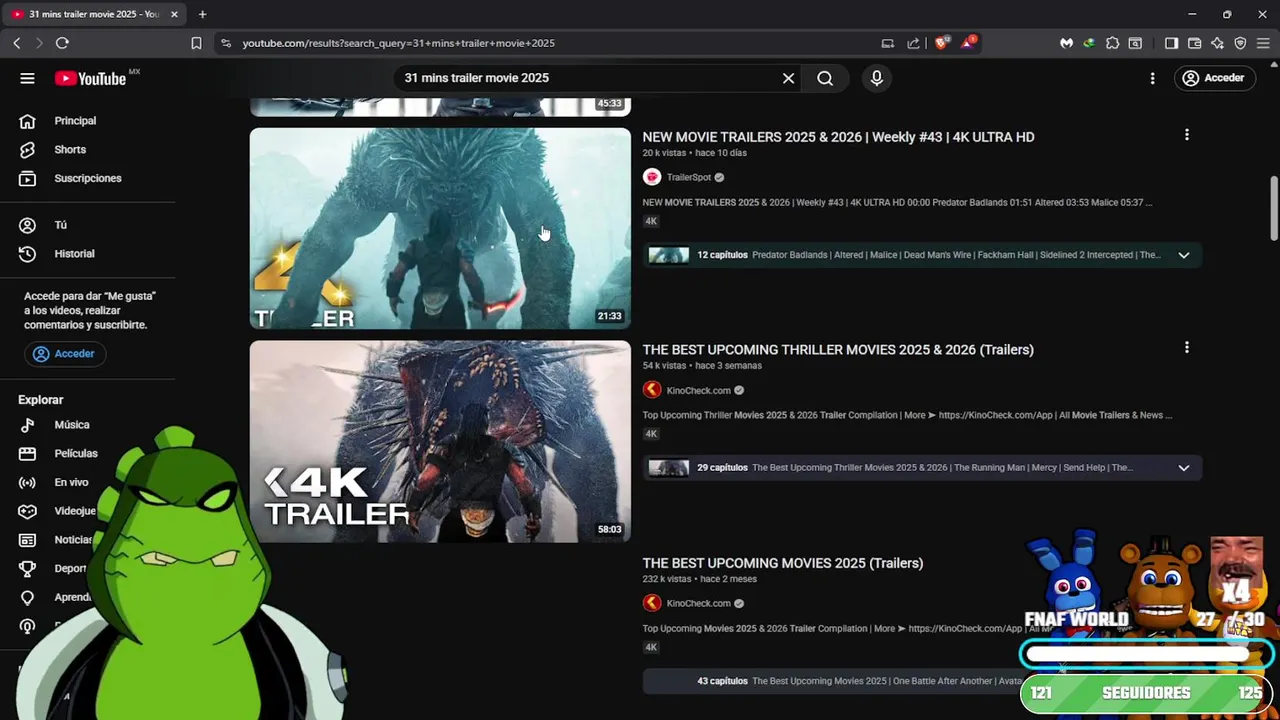Click the KinoCheck avatar under the thriller video
This screenshot has width=1280, height=720.
coord(652,390)
